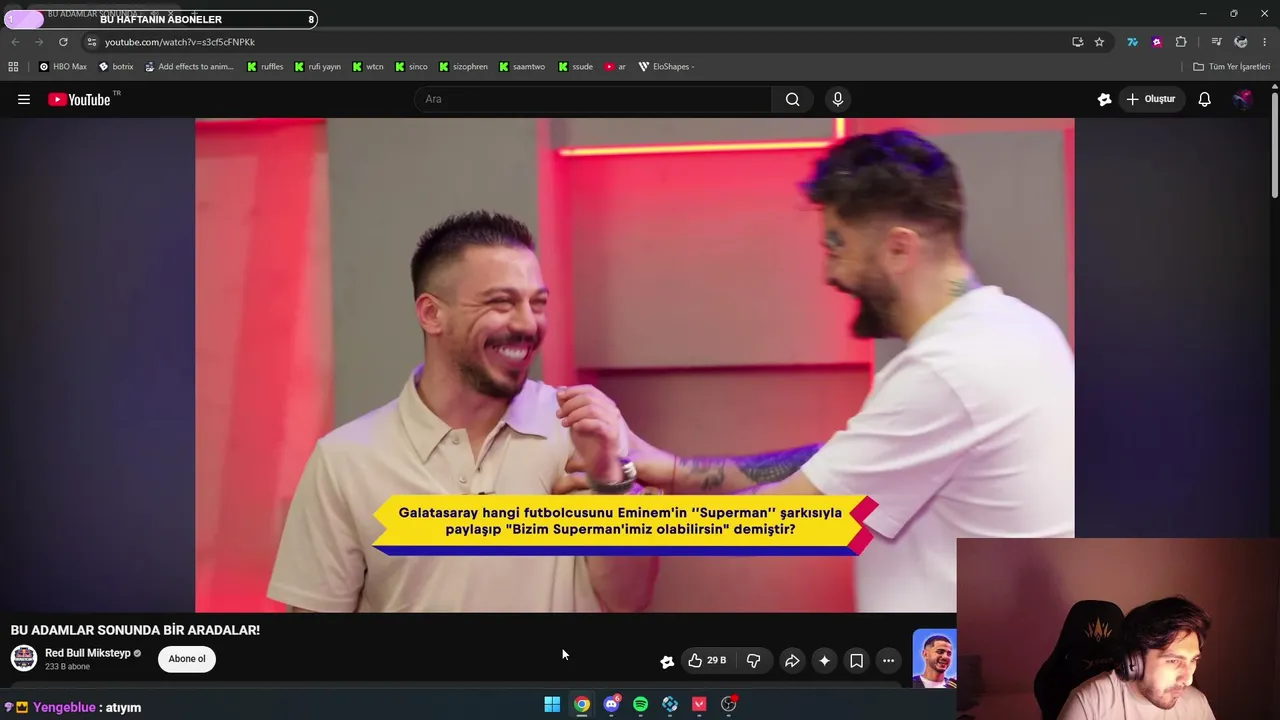1280x720 pixels.
Task: Open the Tüm Yer İşaretleri bookmarks folder
Action: [x=1231, y=67]
